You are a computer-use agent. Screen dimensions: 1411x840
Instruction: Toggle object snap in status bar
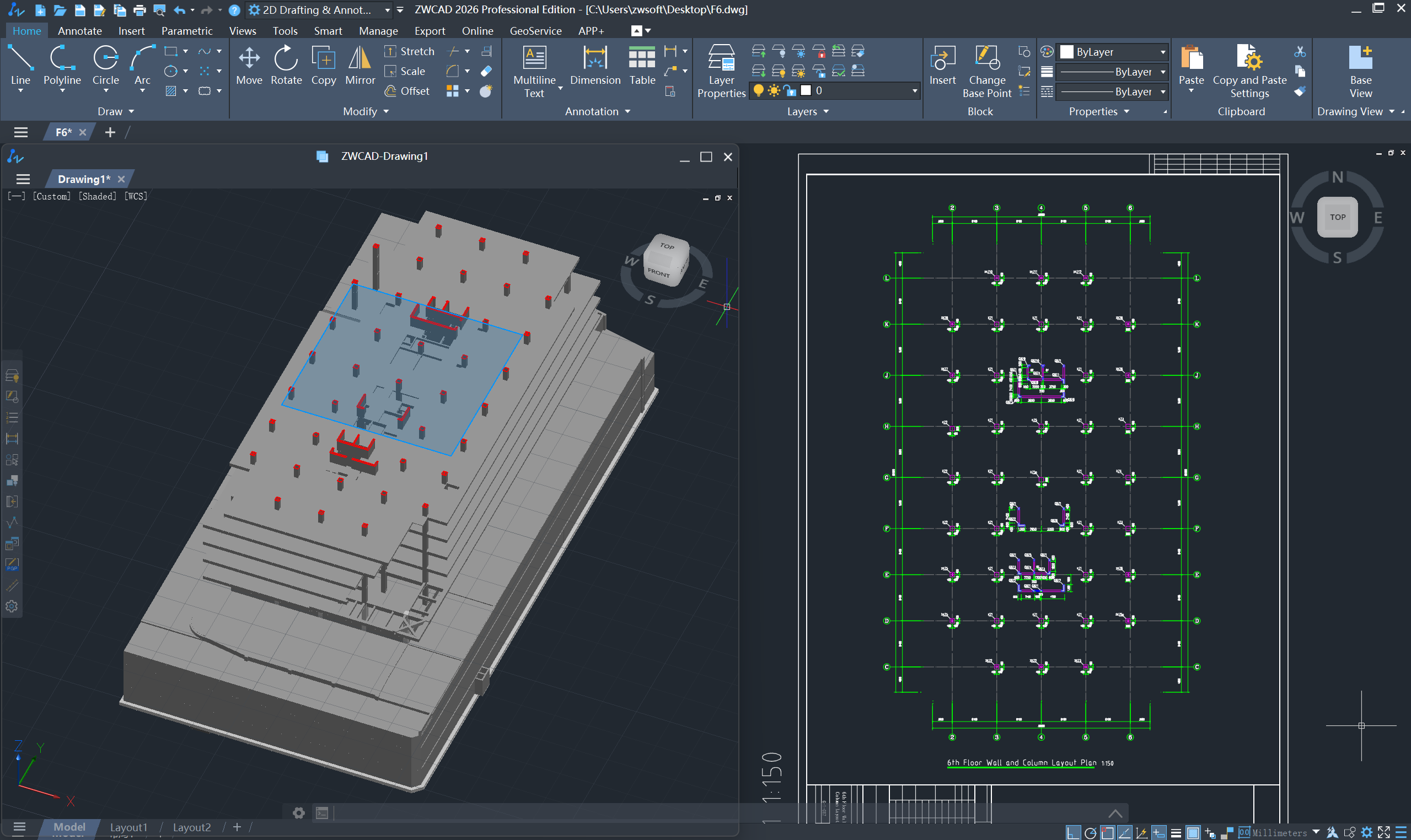pos(1107,832)
